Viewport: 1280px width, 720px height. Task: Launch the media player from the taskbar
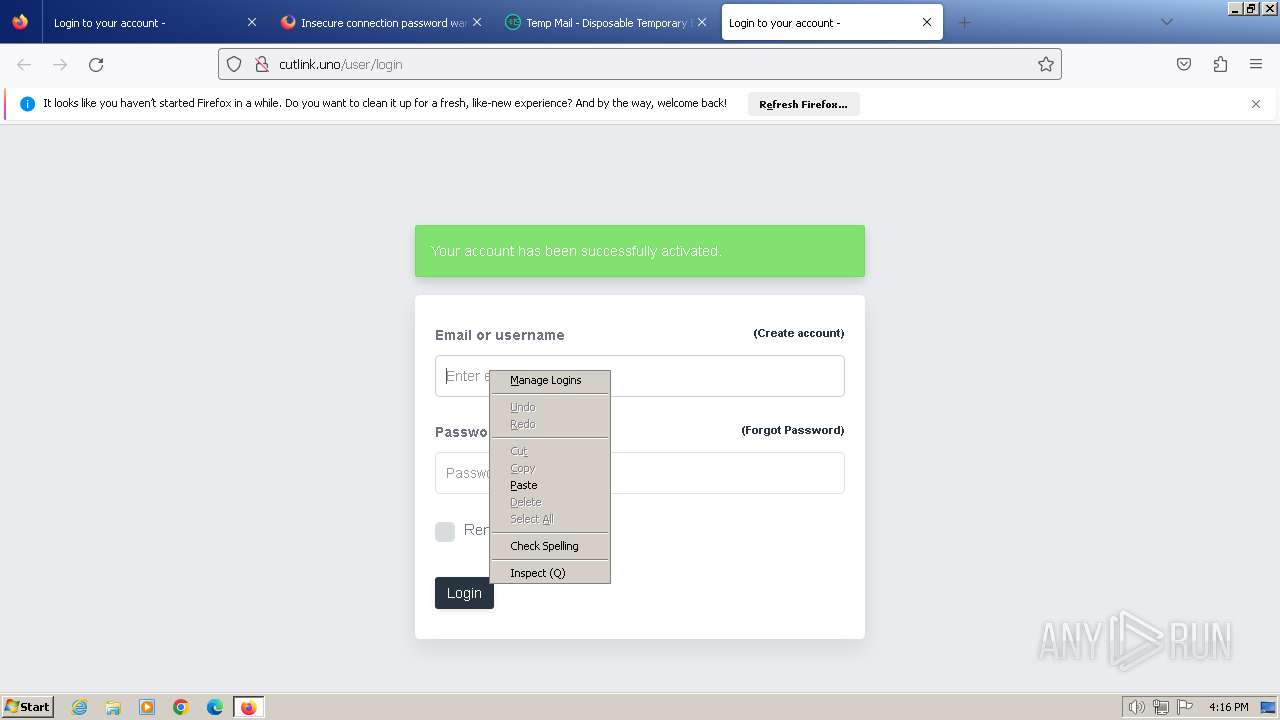[x=147, y=707]
